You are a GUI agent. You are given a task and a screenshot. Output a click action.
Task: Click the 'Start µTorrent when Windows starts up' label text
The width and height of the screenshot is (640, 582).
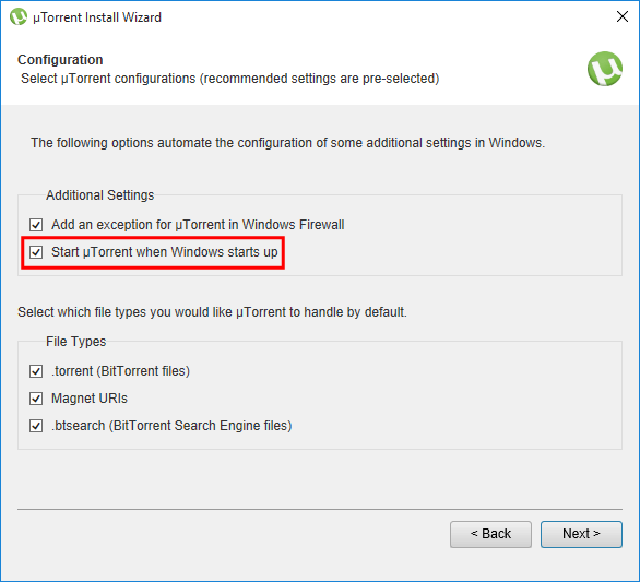[164, 253]
